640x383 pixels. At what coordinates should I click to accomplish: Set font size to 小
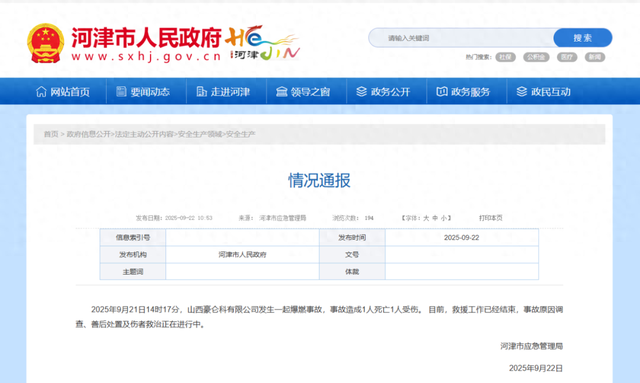pos(444,218)
